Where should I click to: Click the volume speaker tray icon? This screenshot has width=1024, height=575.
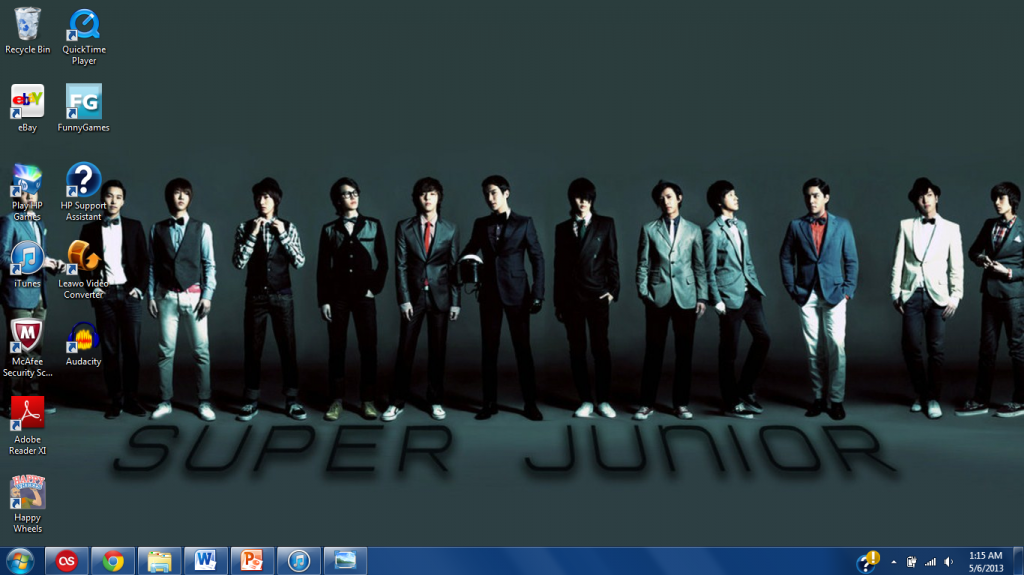tap(949, 562)
